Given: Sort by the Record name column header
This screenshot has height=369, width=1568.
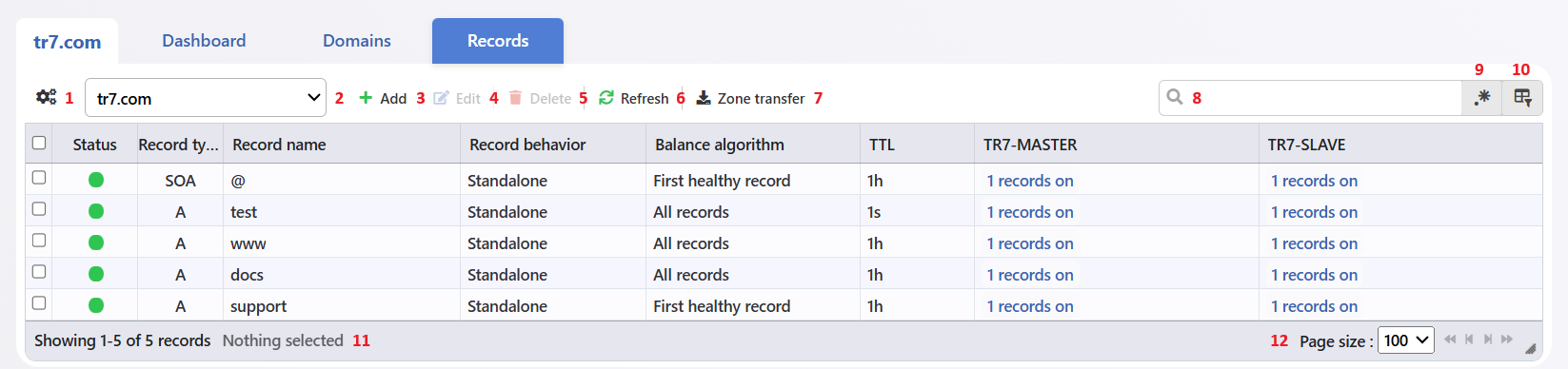Looking at the screenshot, I should tap(279, 145).
